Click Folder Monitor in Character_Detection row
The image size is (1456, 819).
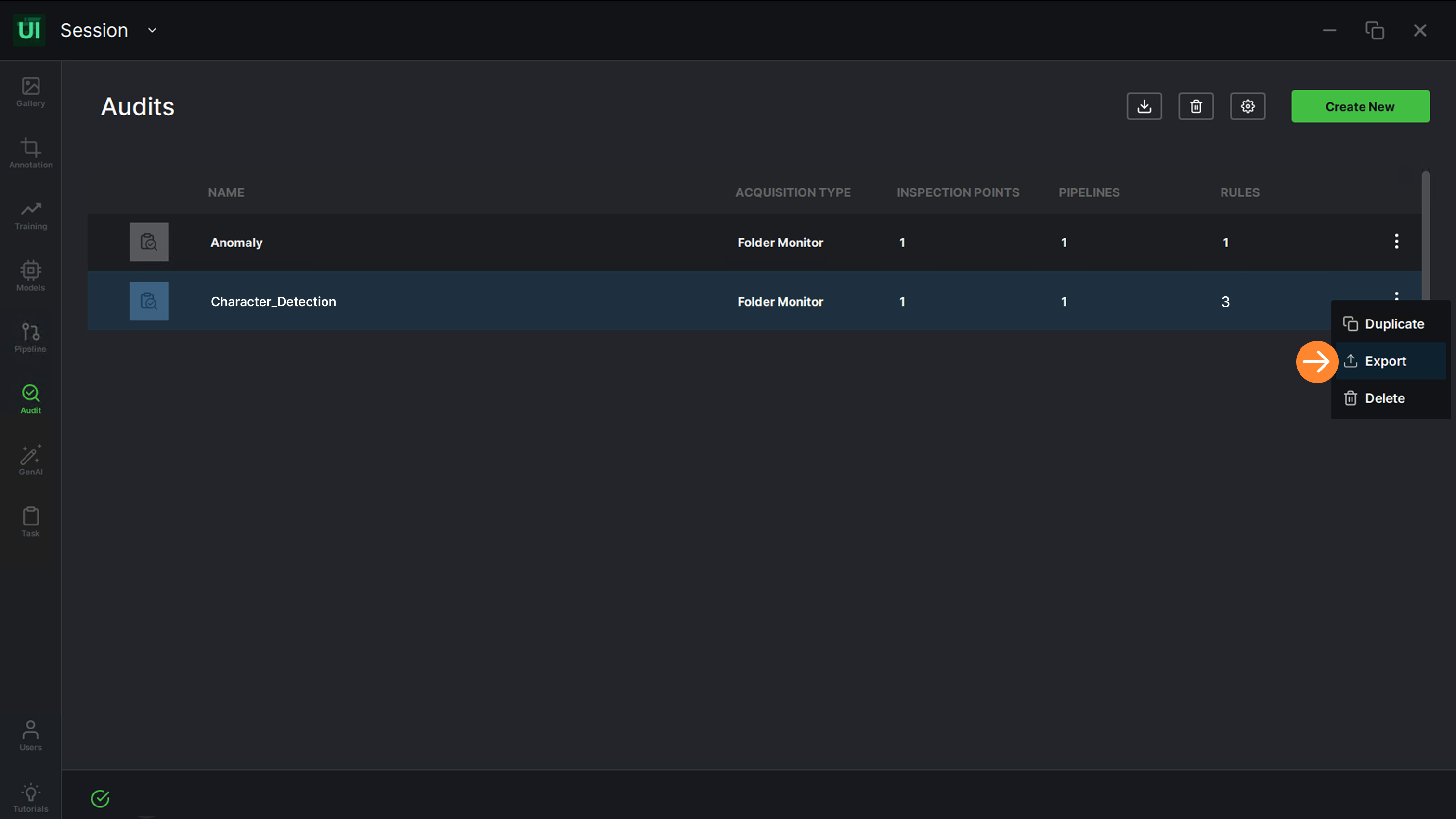point(780,302)
